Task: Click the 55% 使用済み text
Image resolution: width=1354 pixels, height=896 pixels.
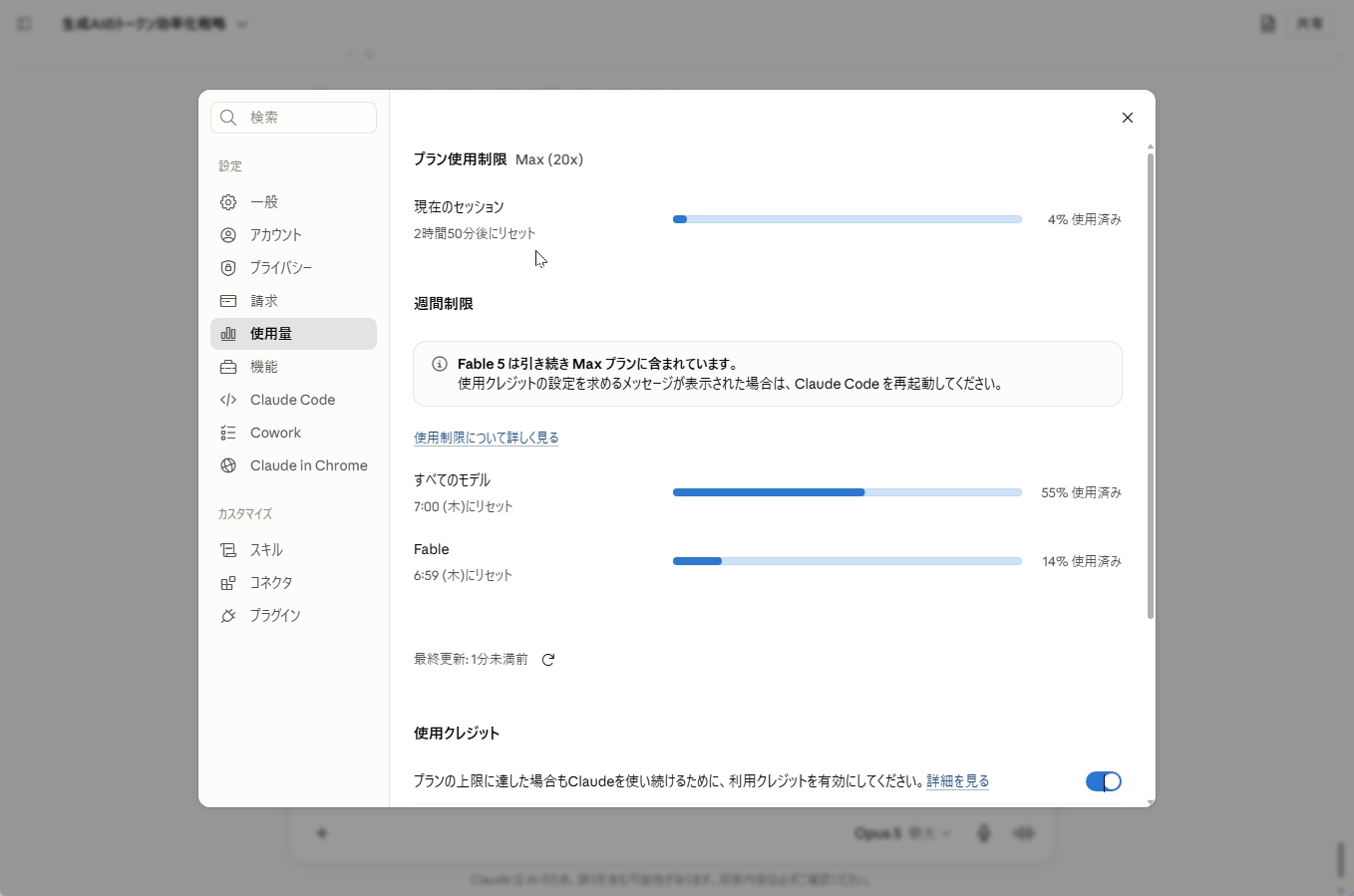Action: coord(1082,492)
